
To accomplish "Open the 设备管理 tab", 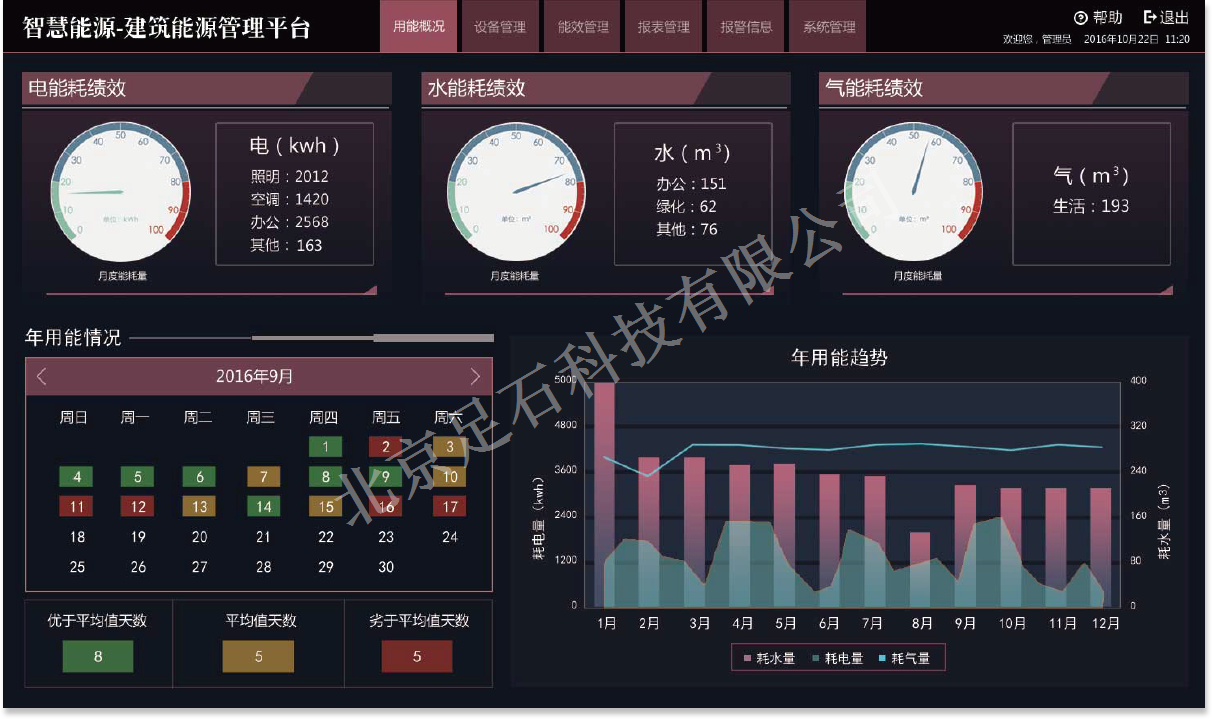I will [500, 27].
